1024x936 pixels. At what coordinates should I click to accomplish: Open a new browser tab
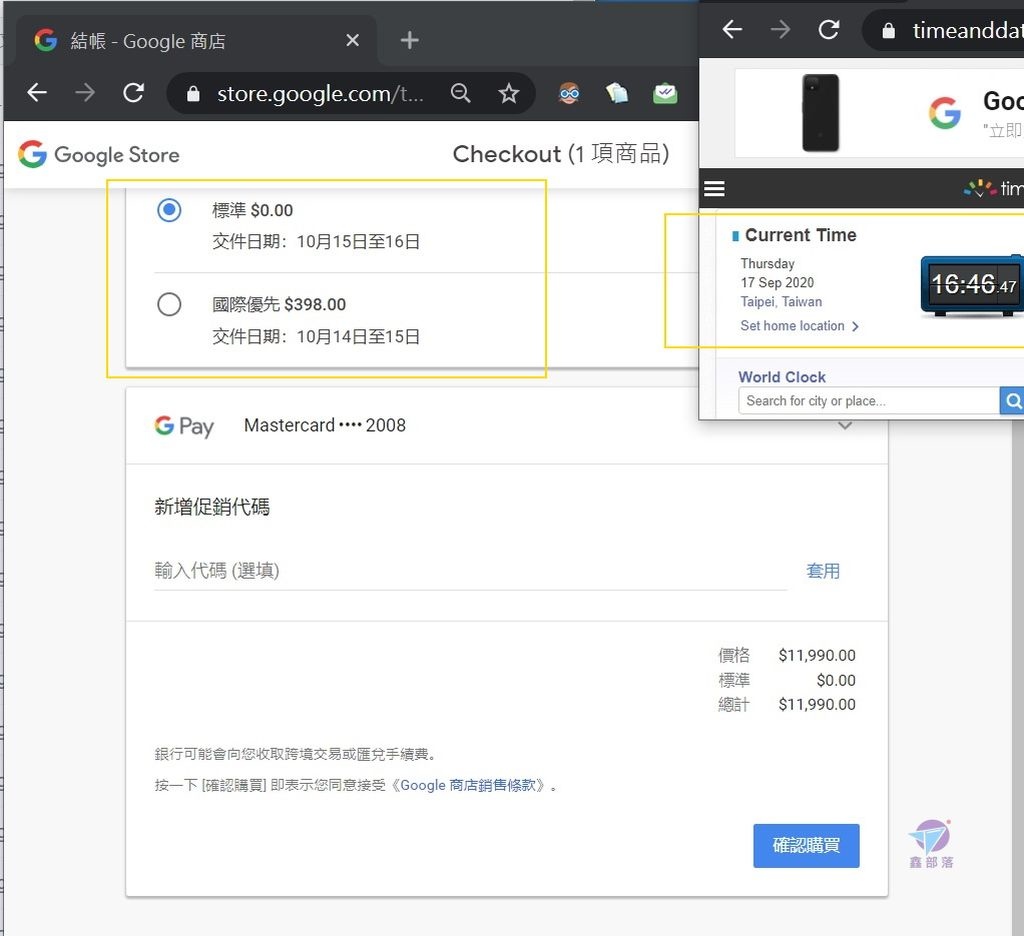(409, 40)
